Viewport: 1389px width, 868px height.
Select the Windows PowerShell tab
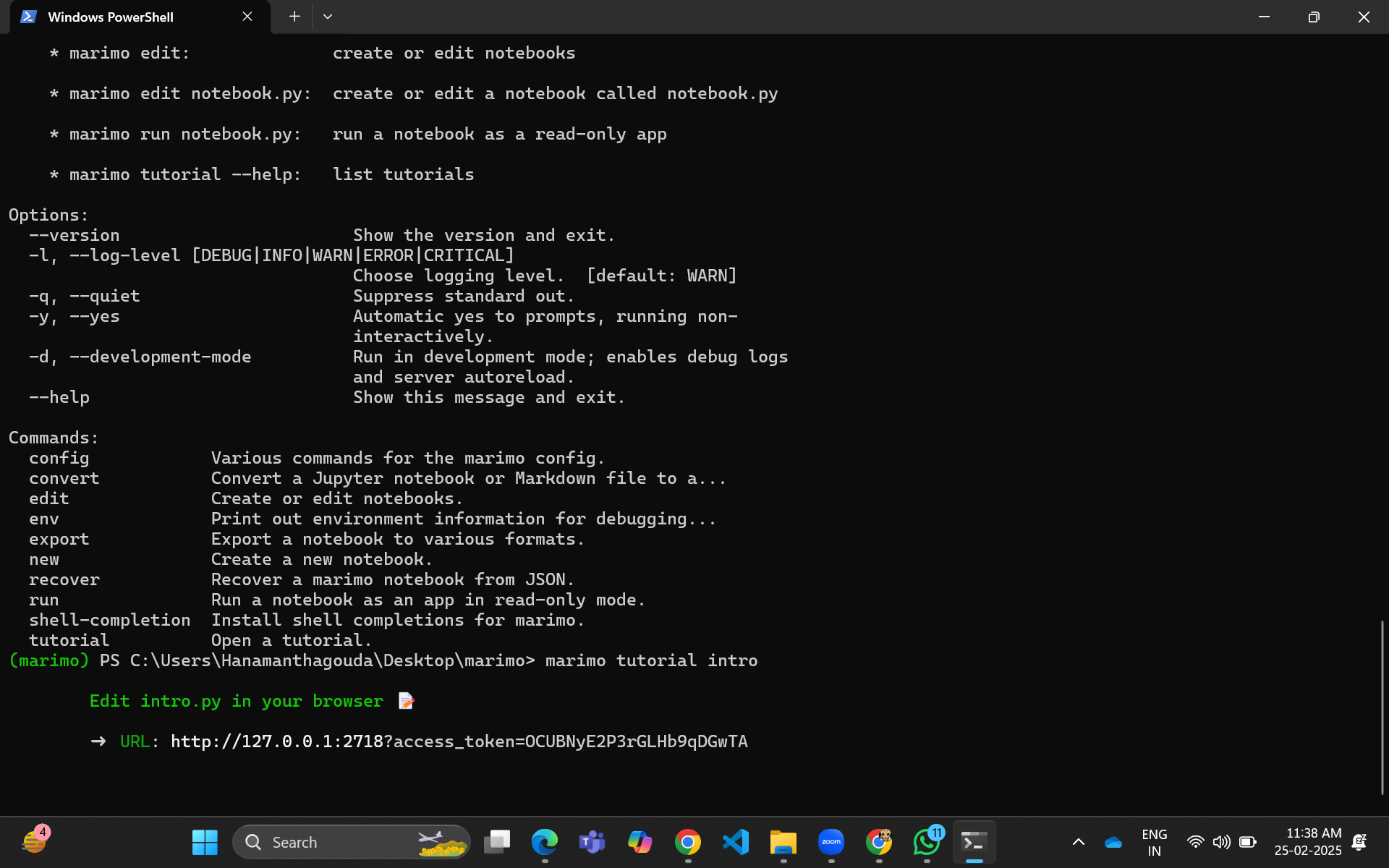(140, 17)
